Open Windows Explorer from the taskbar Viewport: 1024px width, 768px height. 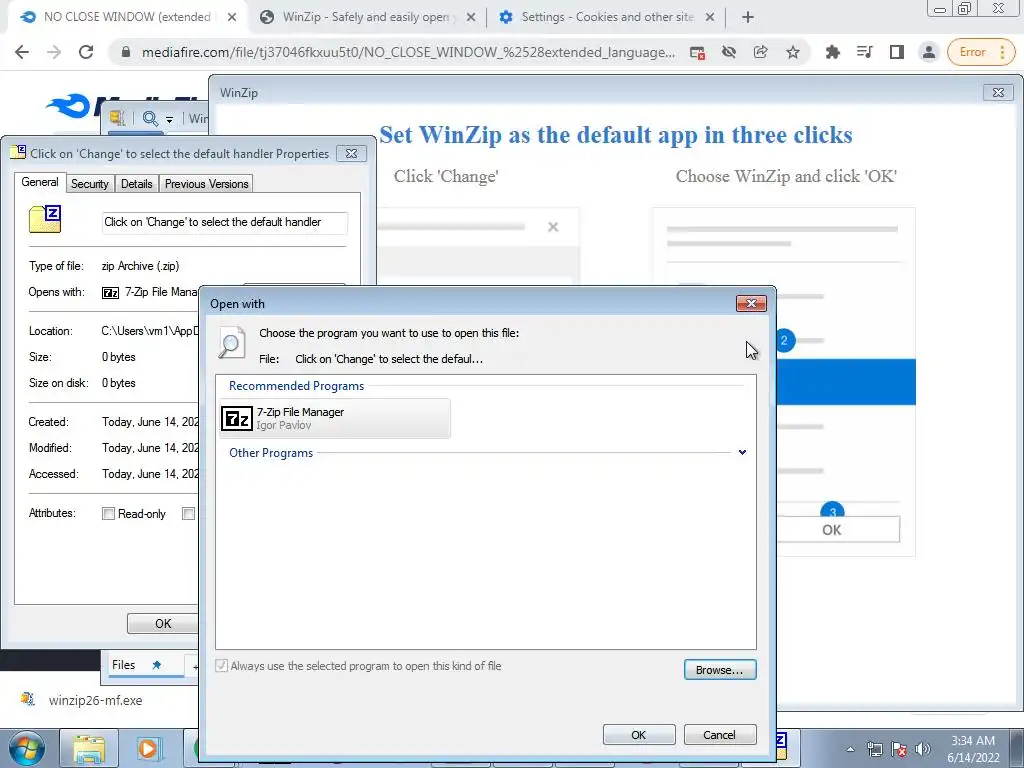pos(89,748)
